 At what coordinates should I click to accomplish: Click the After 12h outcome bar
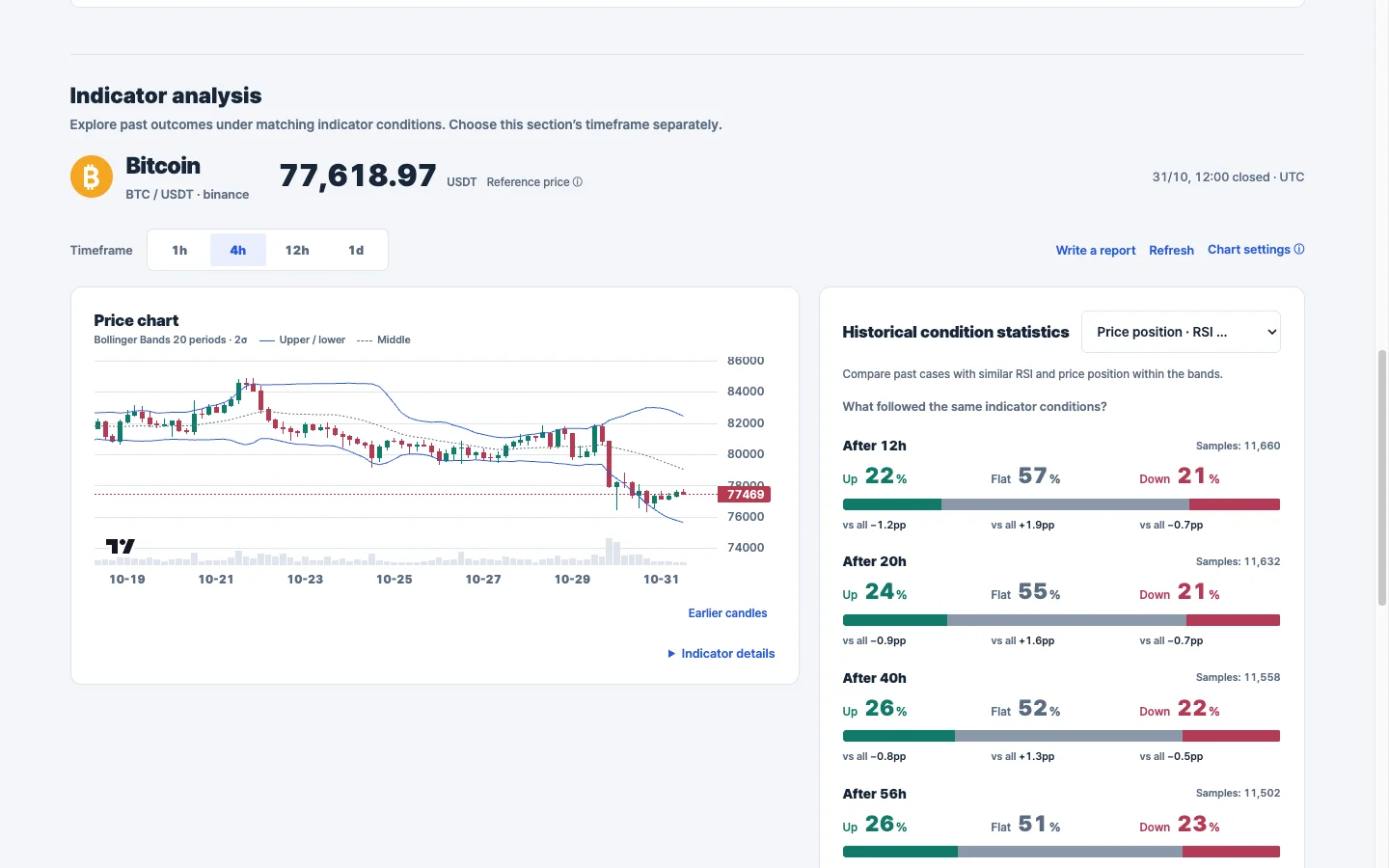1061,504
